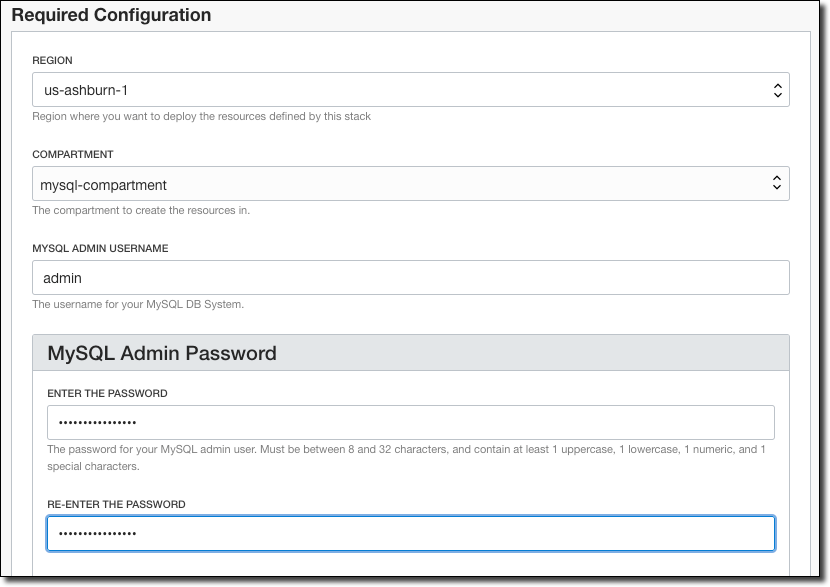Click the MYSQL ADMIN USERNAME label

coord(100,248)
